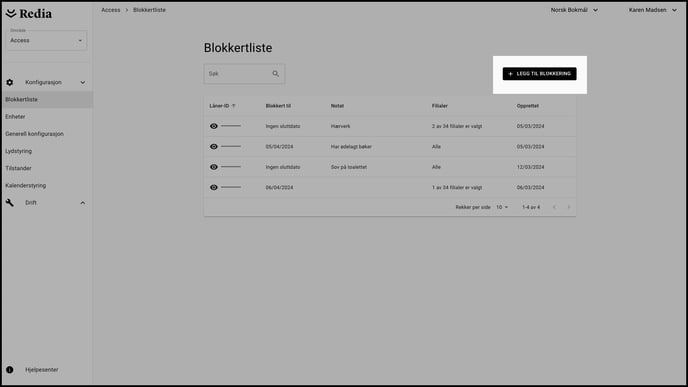688x387 pixels.
Task: Select Blokkertliste in the sidebar
Action: [47, 100]
